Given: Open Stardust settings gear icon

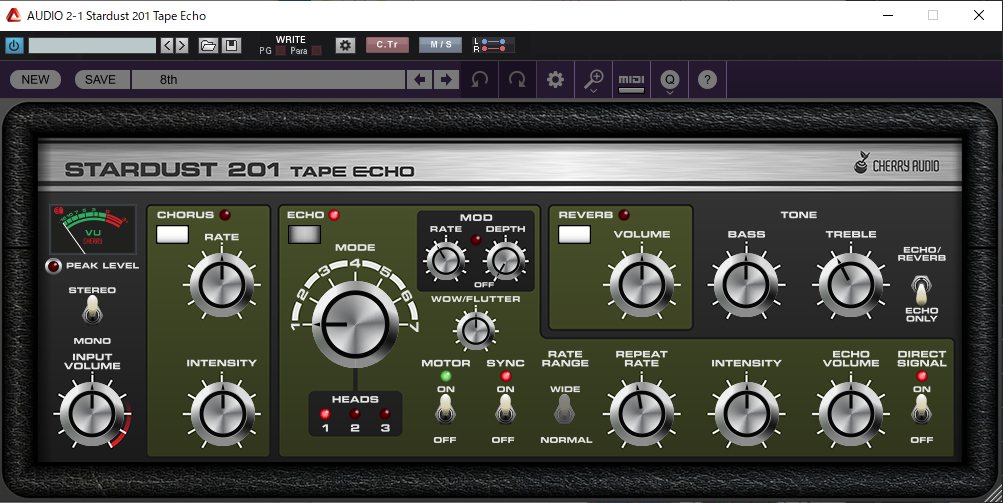Looking at the screenshot, I should pos(555,79).
